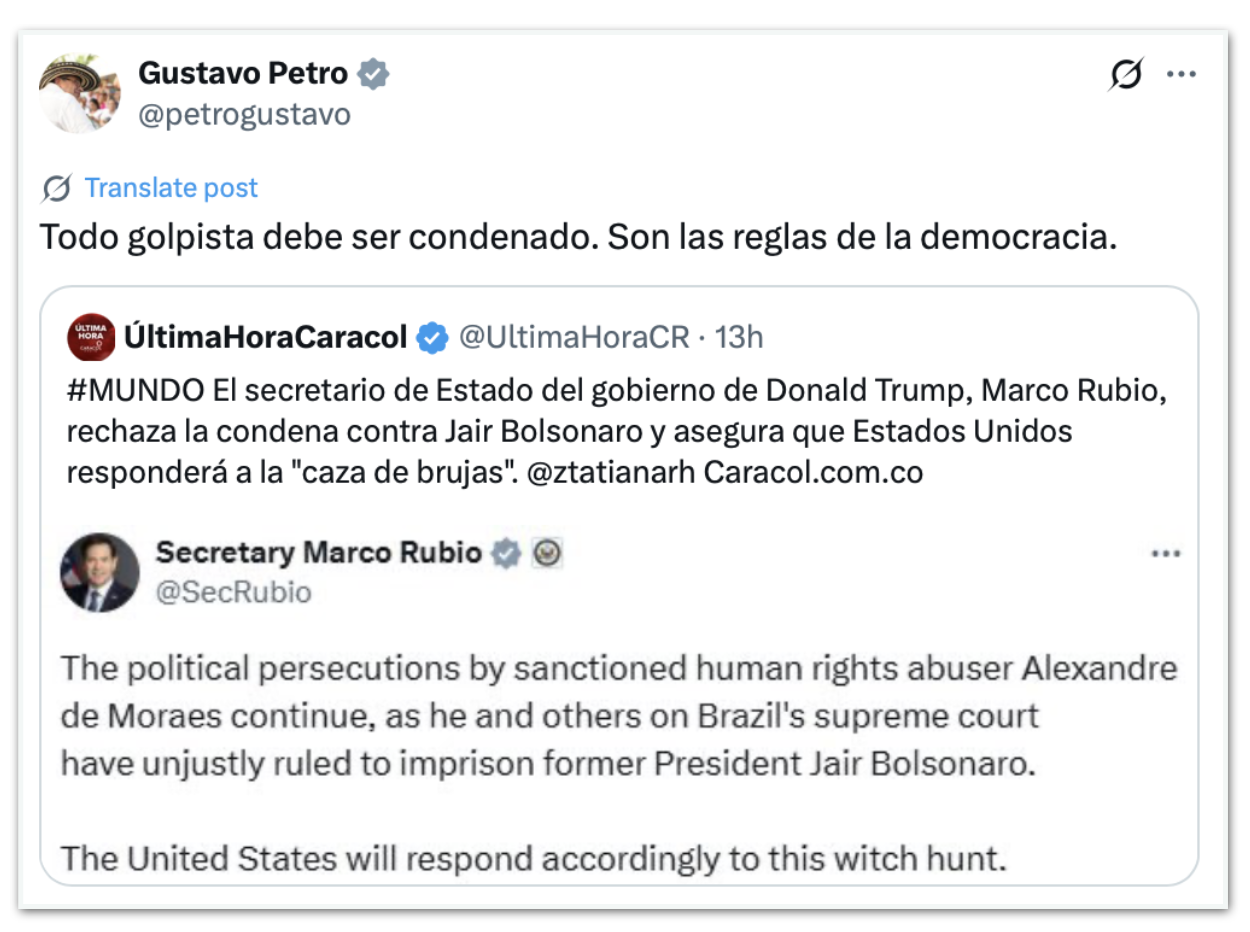Click the @petrogustavo handle
1250x932 pixels.
(x=245, y=115)
